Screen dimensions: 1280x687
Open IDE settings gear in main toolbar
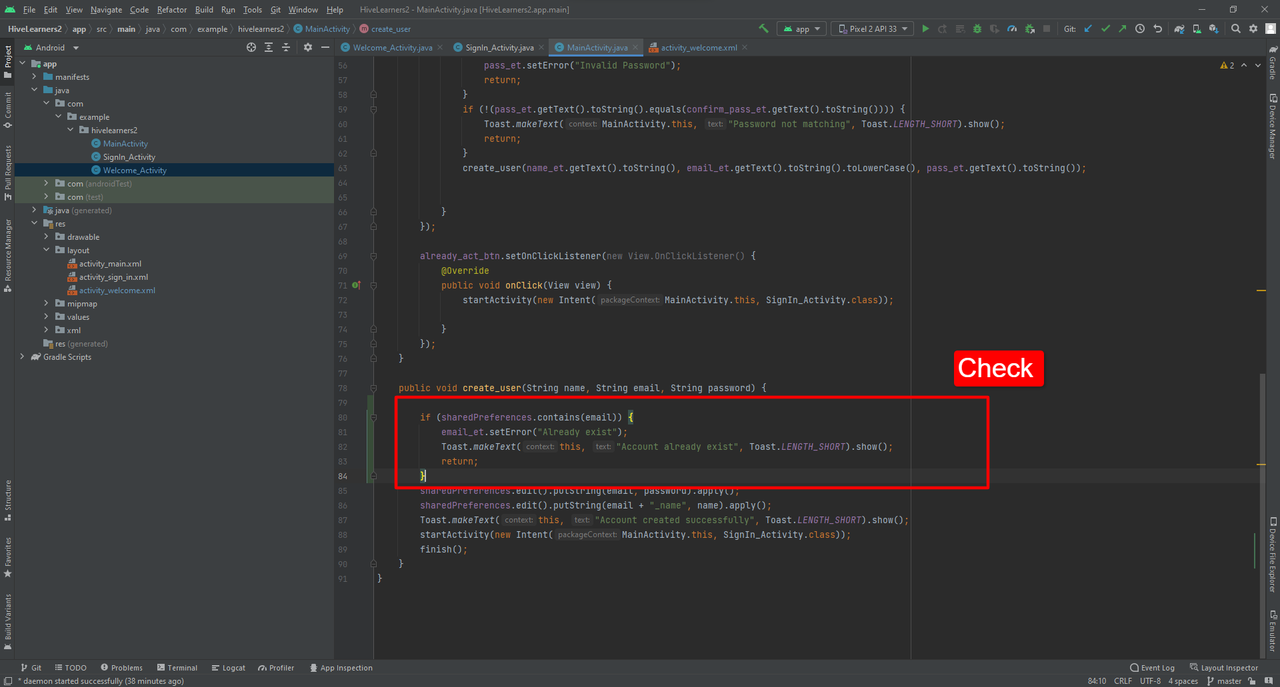pyautogui.click(x=1253, y=29)
